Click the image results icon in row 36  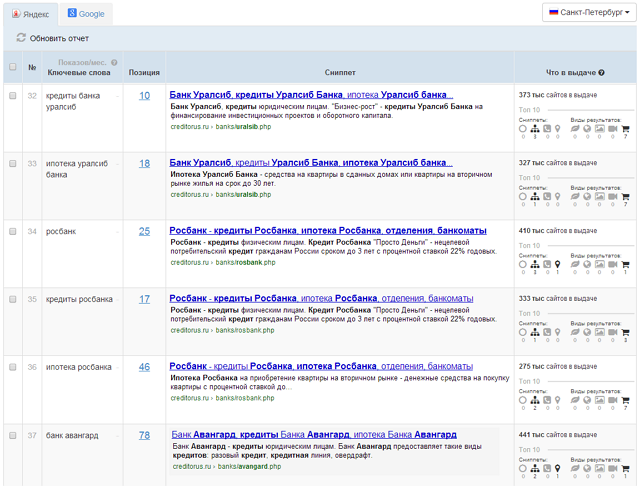click(599, 400)
